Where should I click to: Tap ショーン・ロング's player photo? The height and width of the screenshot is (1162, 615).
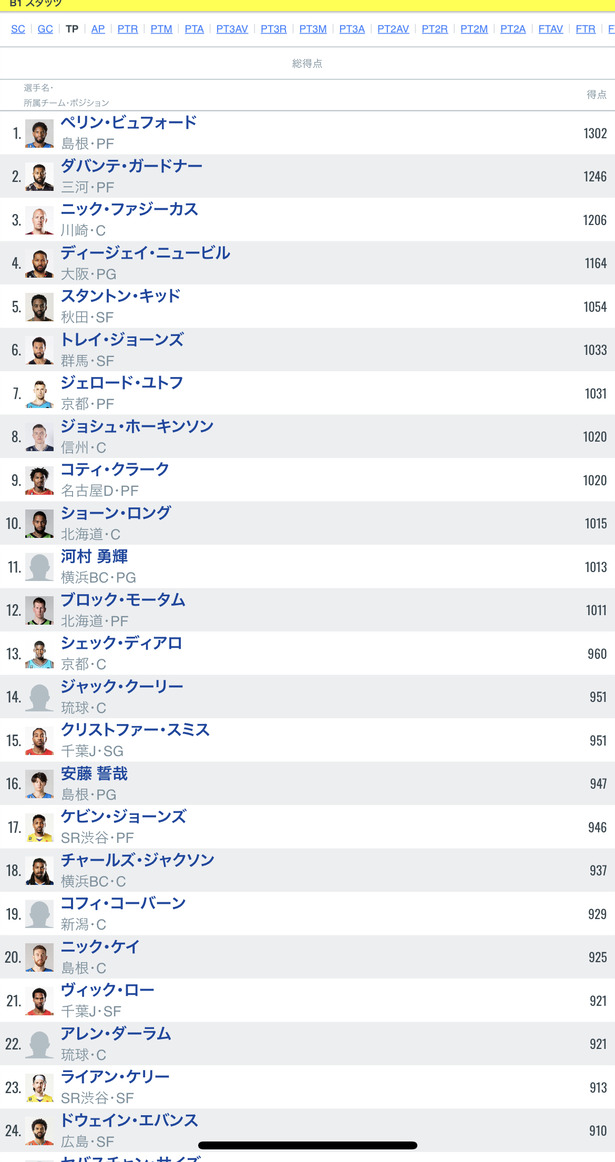pyautogui.click(x=39, y=524)
